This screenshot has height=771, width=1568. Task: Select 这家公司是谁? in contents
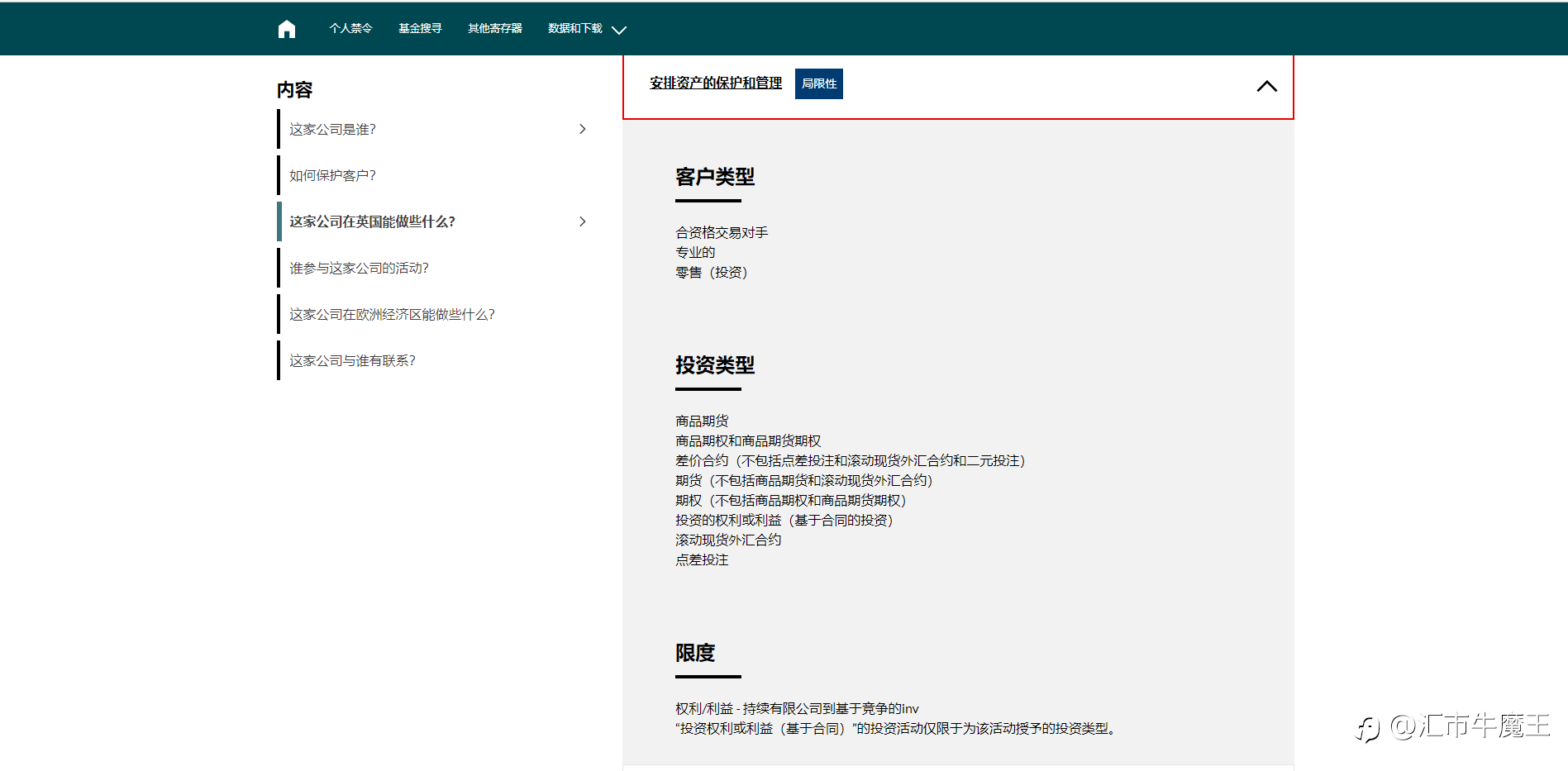pos(332,129)
